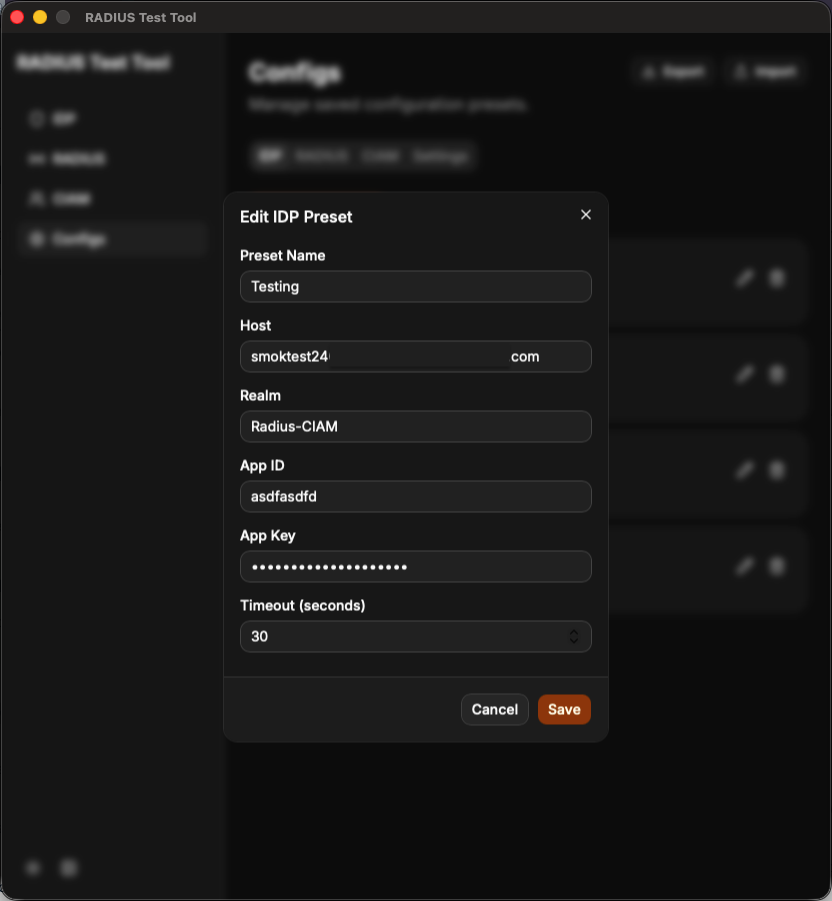The image size is (832, 901).
Task: Increment the Timeout with the up arrow
Action: click(573, 632)
